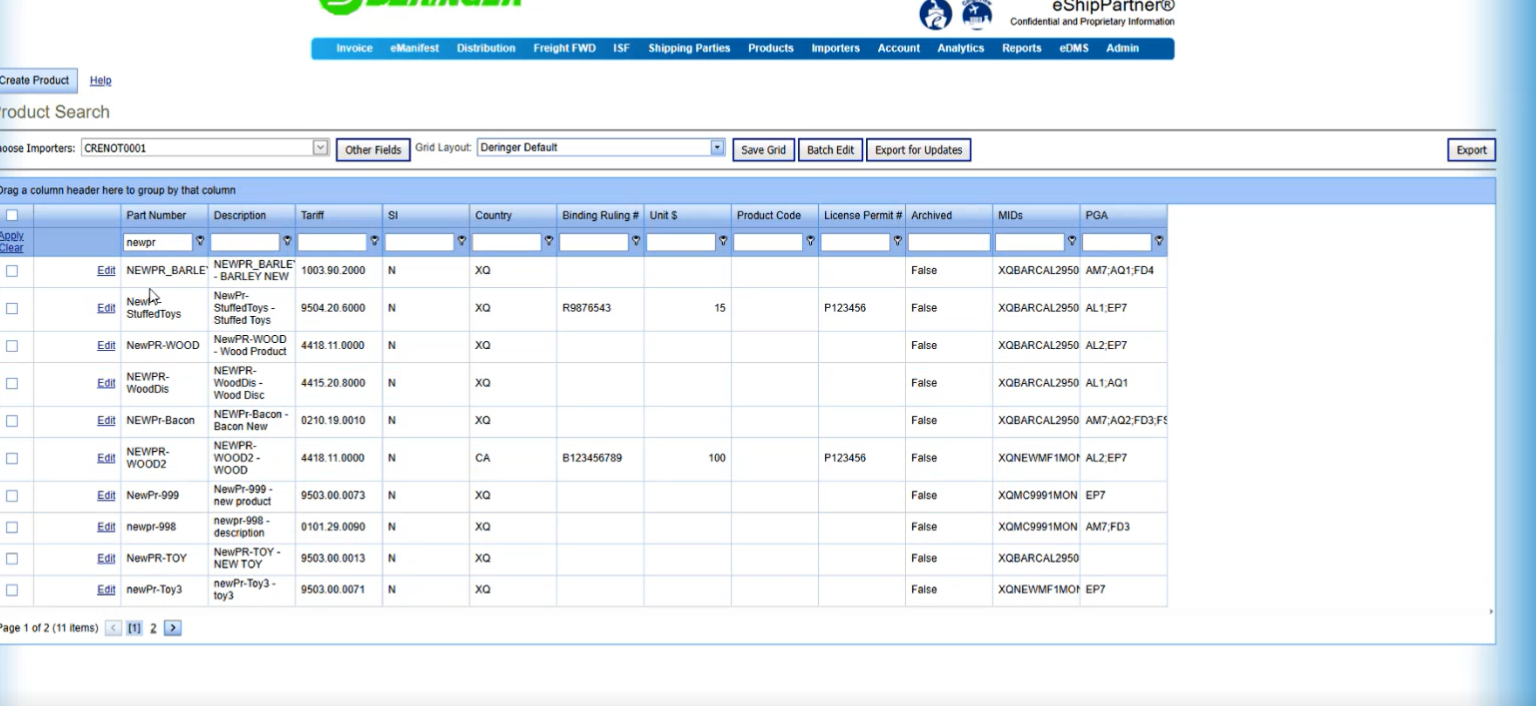Click the Binding Ruling # filter icon

tap(636, 241)
